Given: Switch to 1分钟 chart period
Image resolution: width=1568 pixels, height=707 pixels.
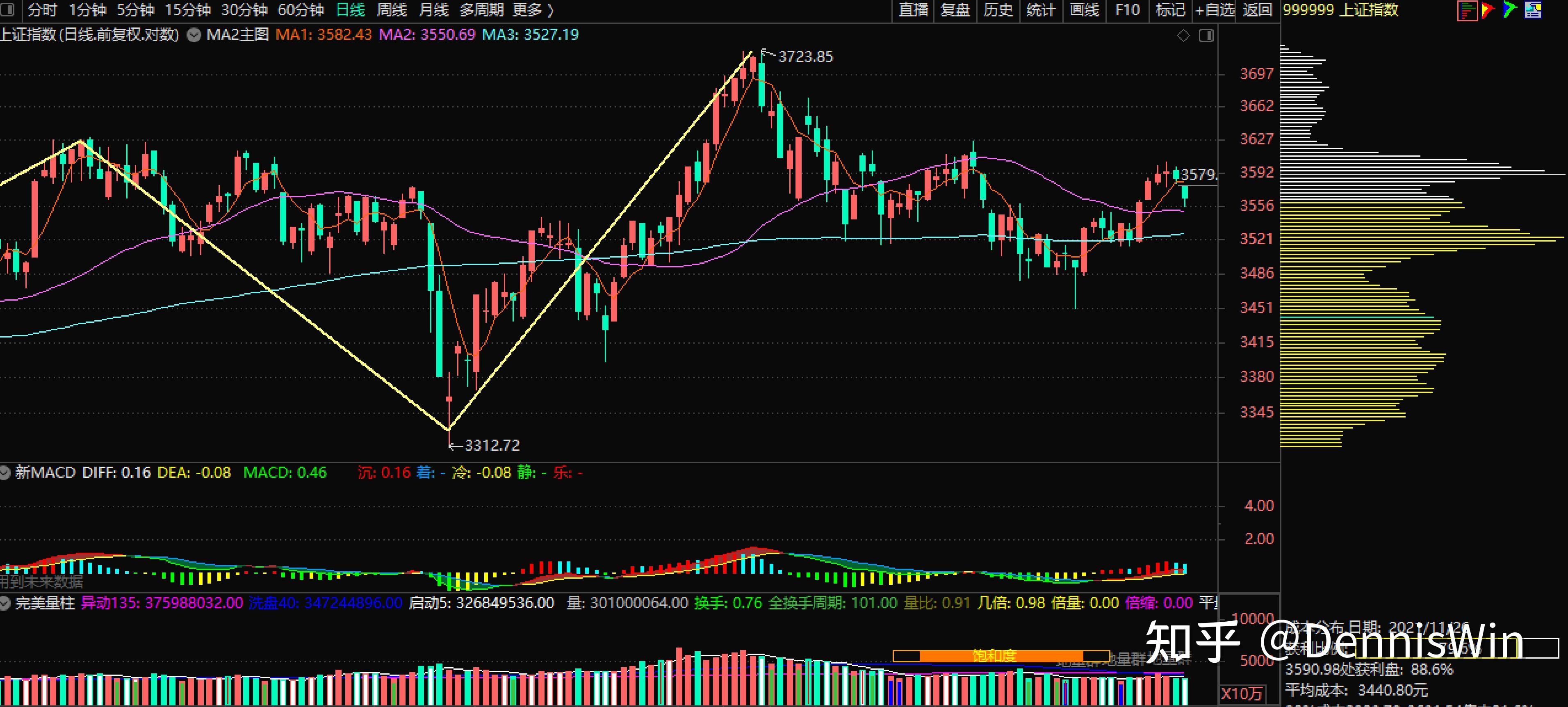Looking at the screenshot, I should tap(87, 10).
